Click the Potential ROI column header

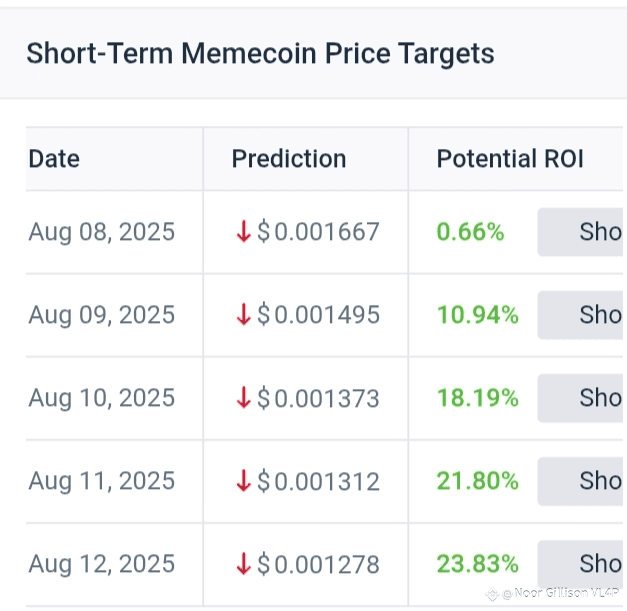click(x=510, y=159)
